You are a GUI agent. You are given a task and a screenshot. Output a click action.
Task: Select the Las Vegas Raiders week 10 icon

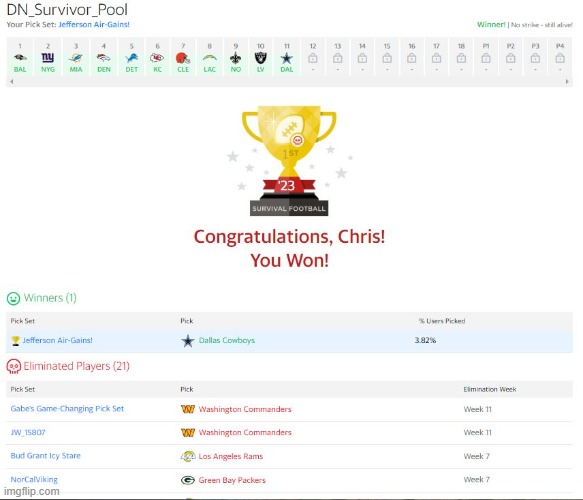(x=260, y=58)
